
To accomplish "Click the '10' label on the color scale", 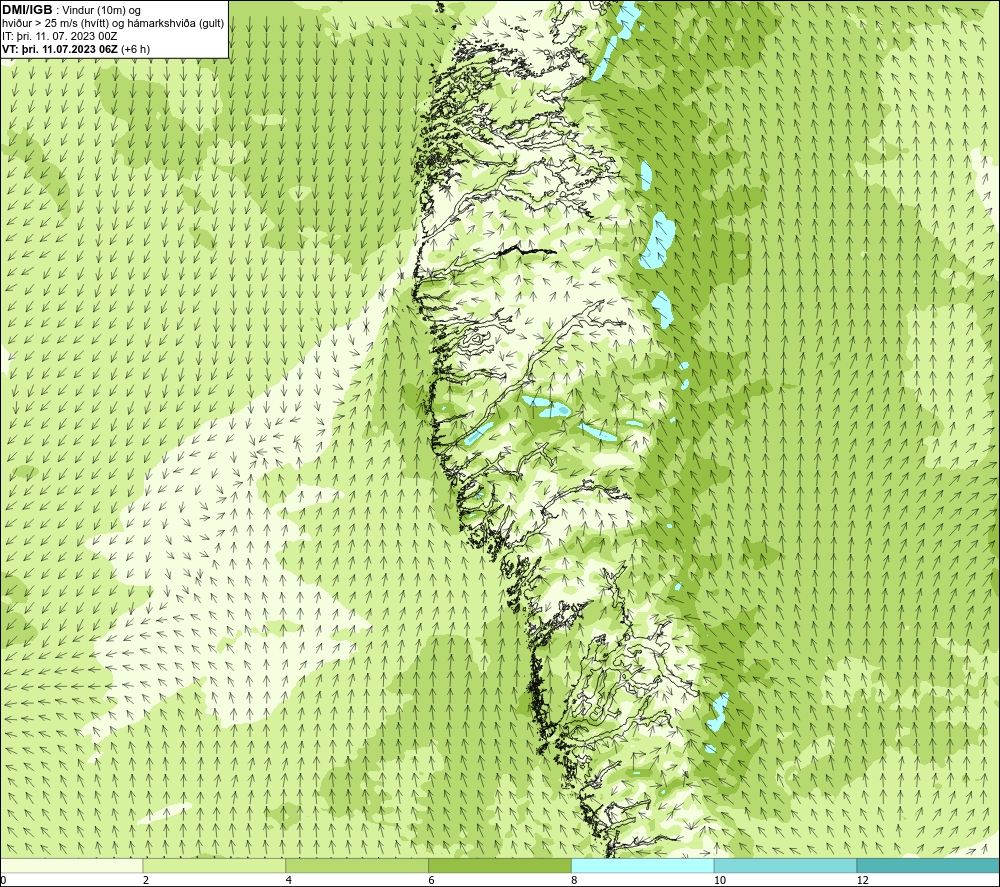I will pos(720,880).
